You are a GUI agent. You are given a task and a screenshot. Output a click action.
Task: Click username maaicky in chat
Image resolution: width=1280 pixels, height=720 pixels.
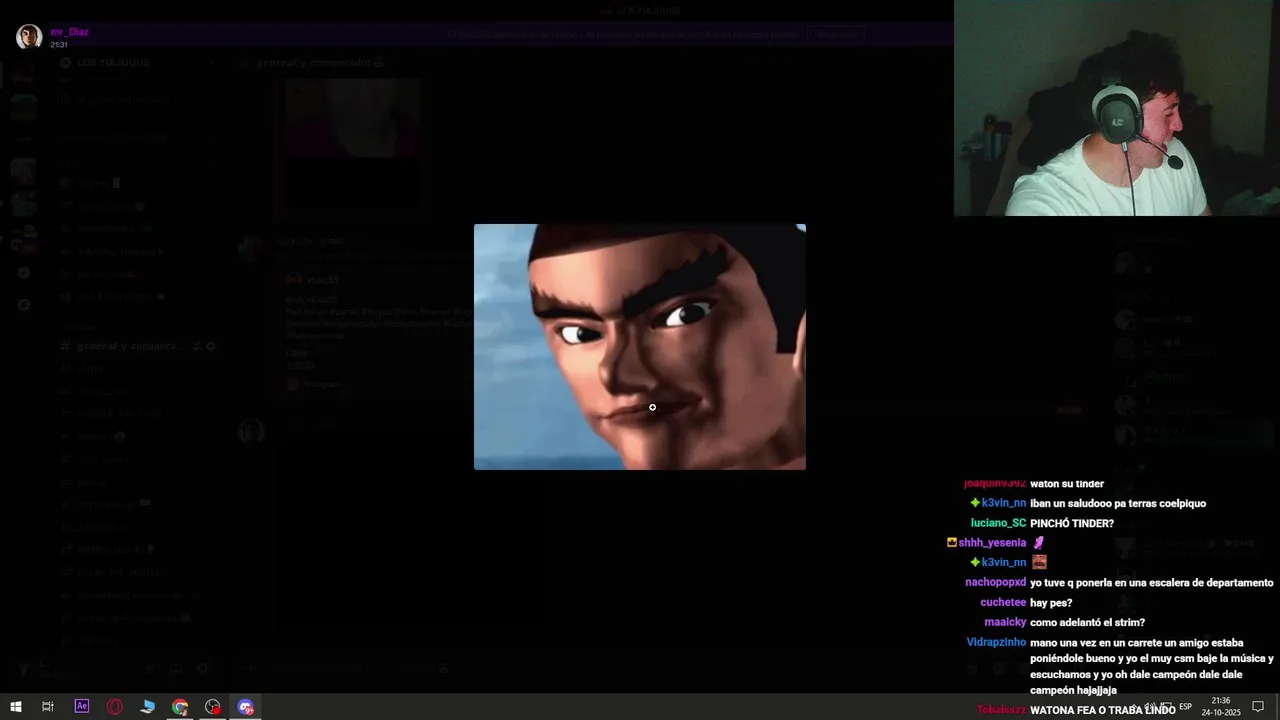(1005, 623)
